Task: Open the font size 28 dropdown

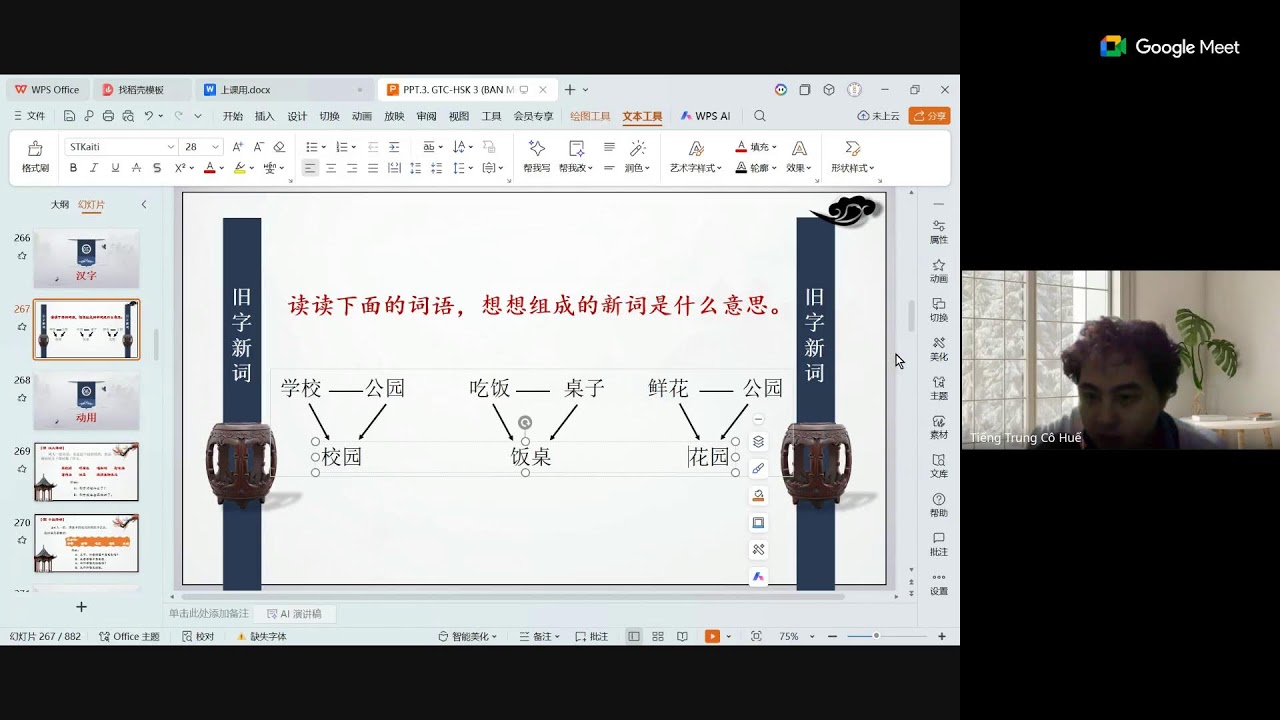Action: [215, 147]
